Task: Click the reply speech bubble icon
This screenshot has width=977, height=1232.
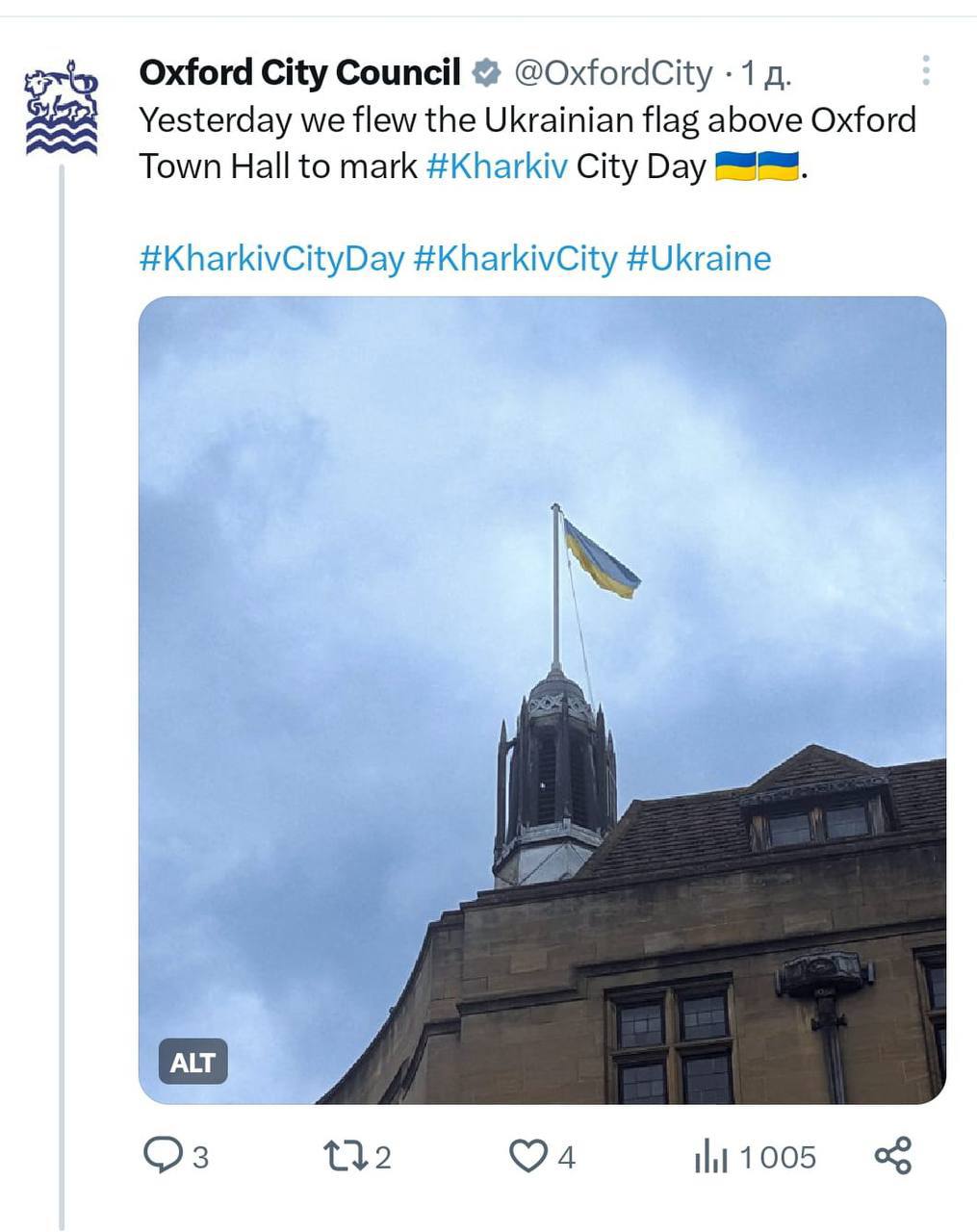Action: coord(161,1155)
